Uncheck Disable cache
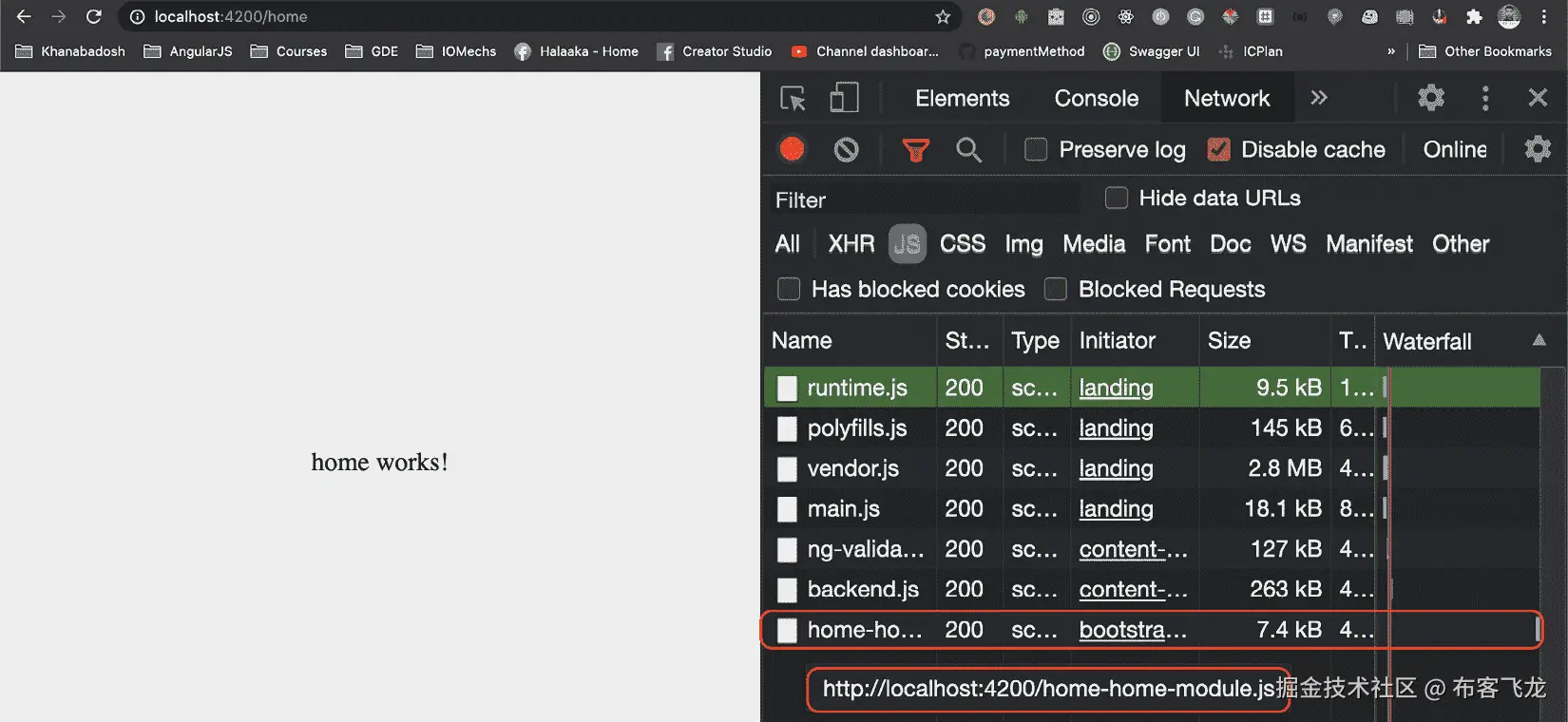Screen dimensions: 1568x722 coord(1218,149)
